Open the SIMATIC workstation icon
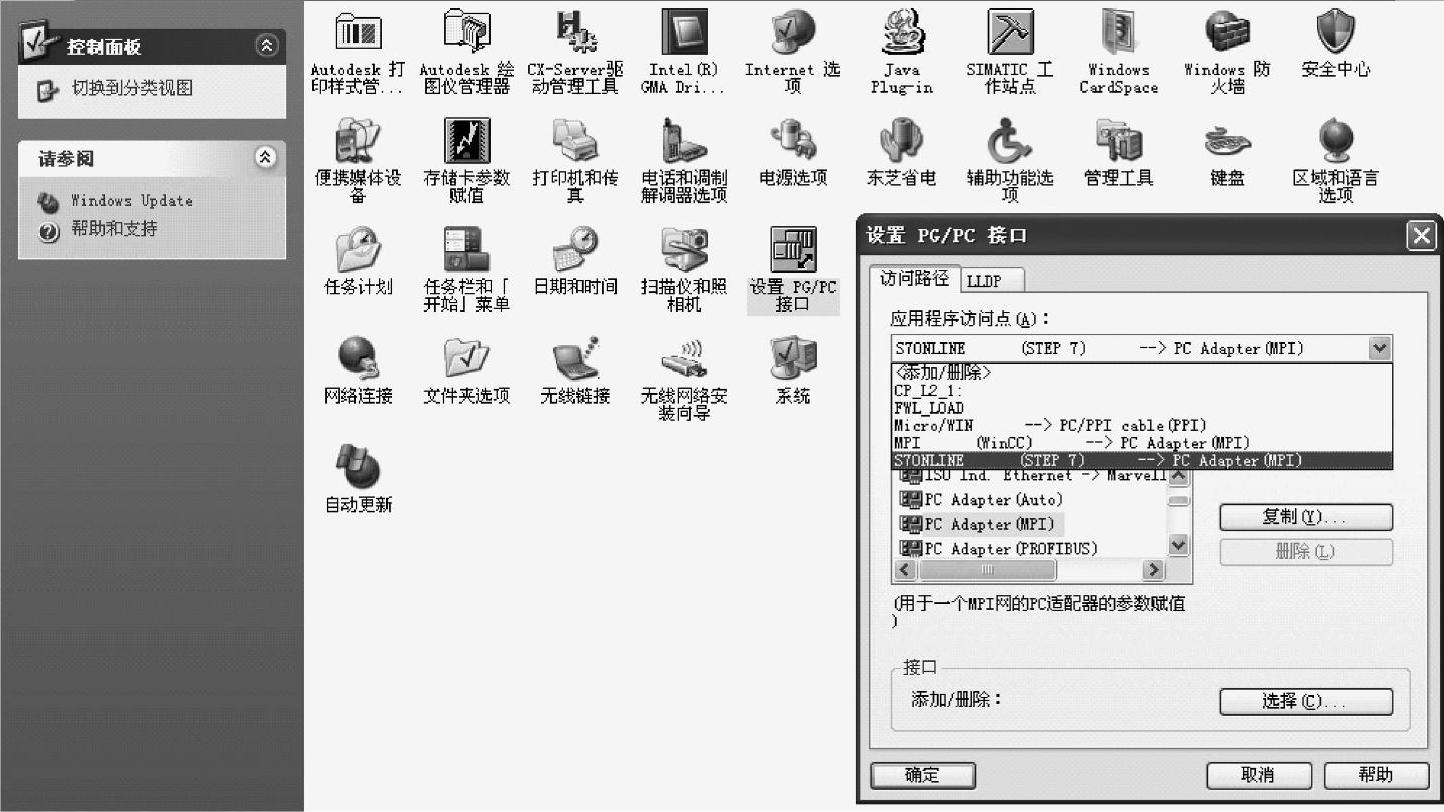Screen dimensions: 1444x812 pyautogui.click(x=1010, y=34)
